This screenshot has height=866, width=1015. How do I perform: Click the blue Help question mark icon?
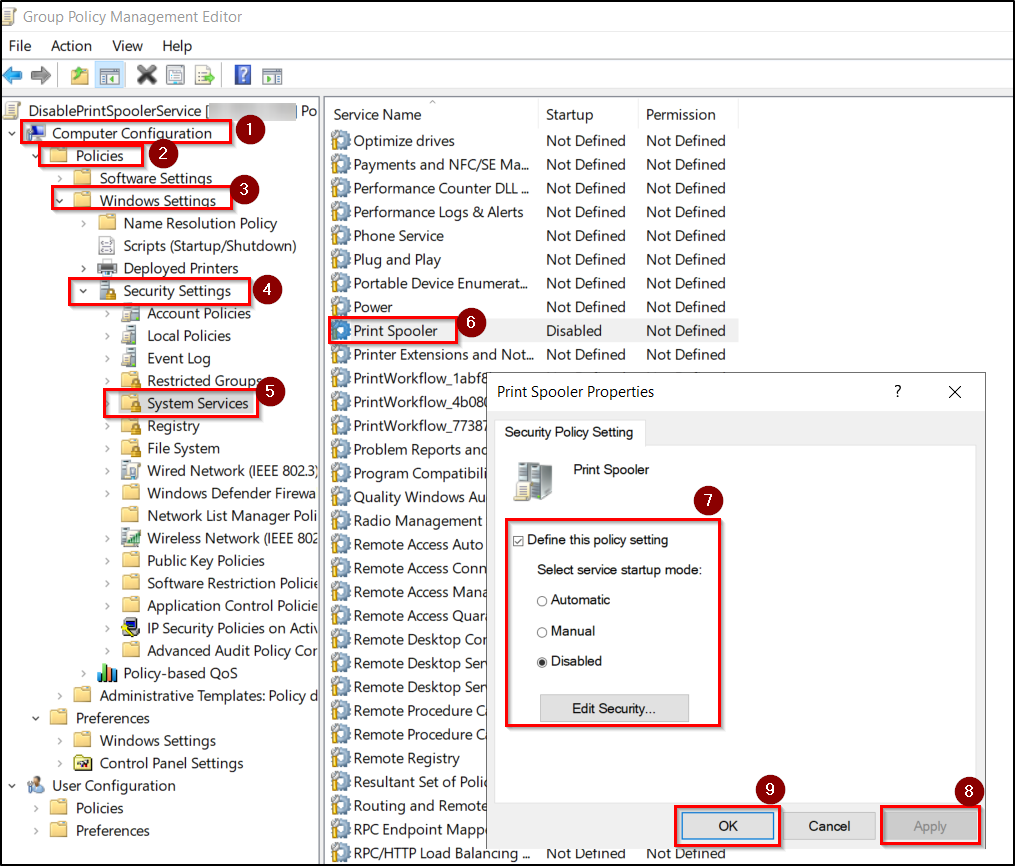tap(243, 76)
